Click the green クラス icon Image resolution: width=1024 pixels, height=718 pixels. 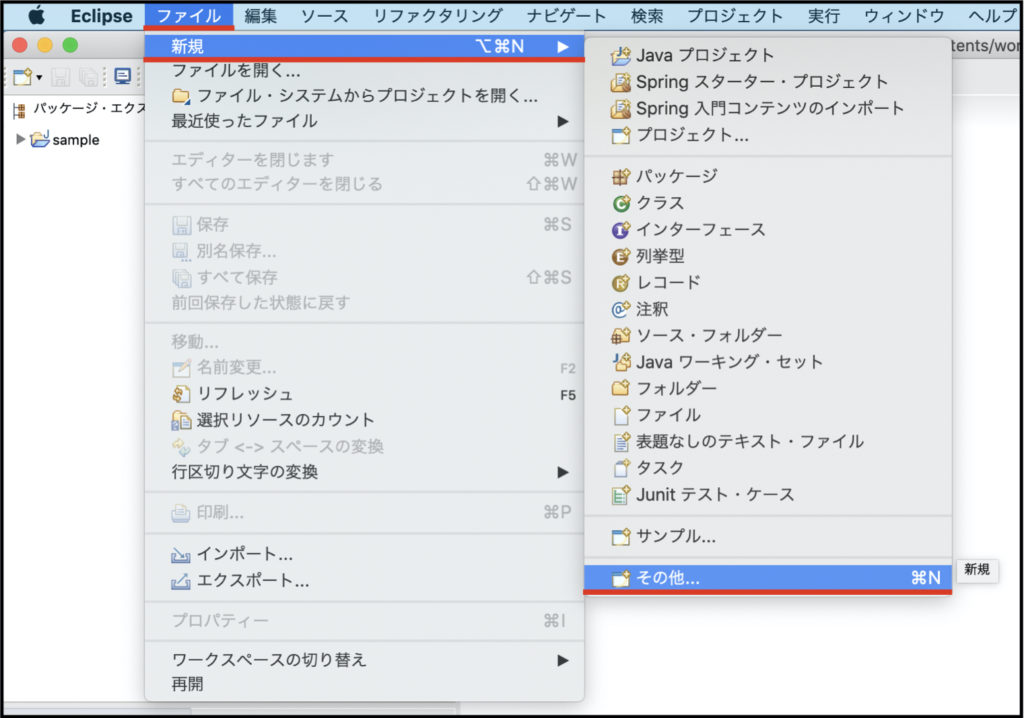(x=620, y=203)
